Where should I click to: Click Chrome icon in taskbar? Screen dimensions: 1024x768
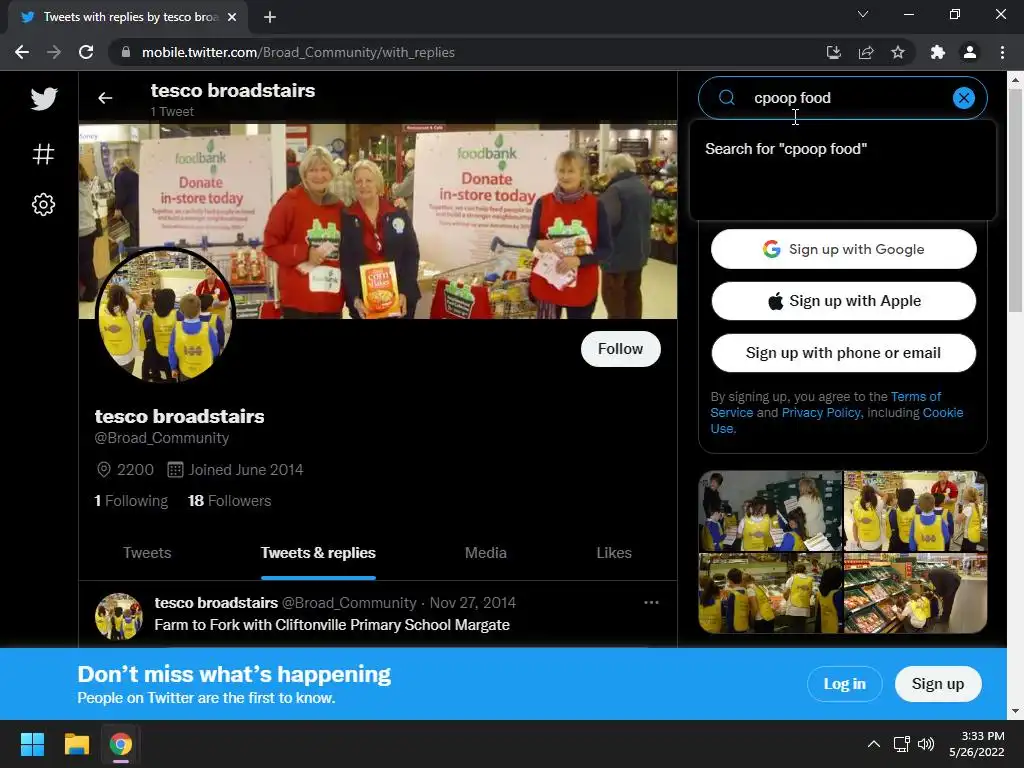coord(121,744)
